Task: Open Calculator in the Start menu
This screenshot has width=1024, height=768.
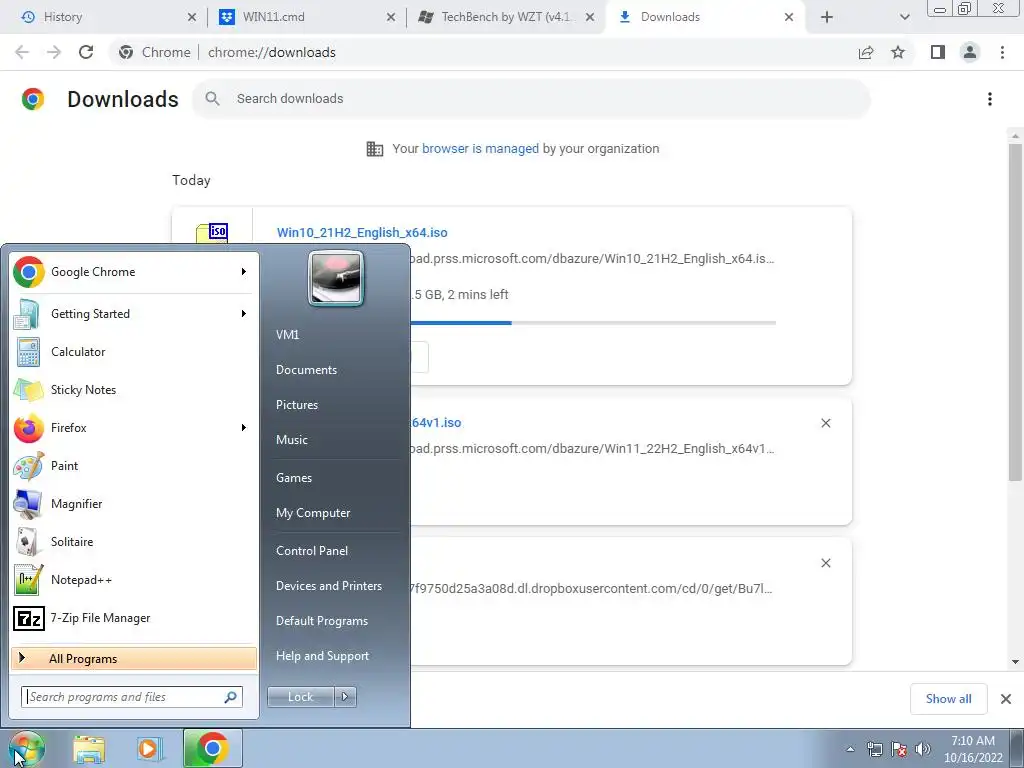Action: [x=134, y=352]
